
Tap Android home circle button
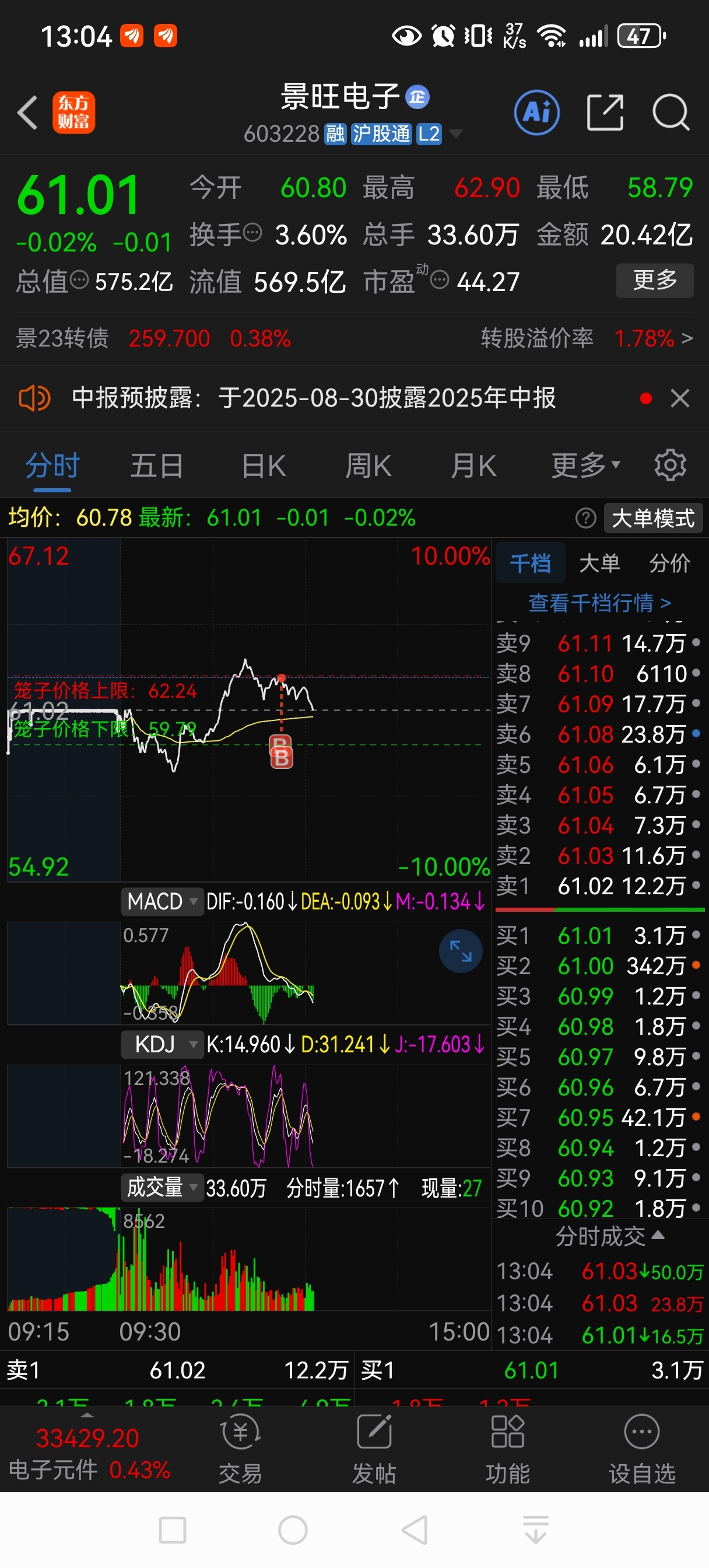(293, 1529)
